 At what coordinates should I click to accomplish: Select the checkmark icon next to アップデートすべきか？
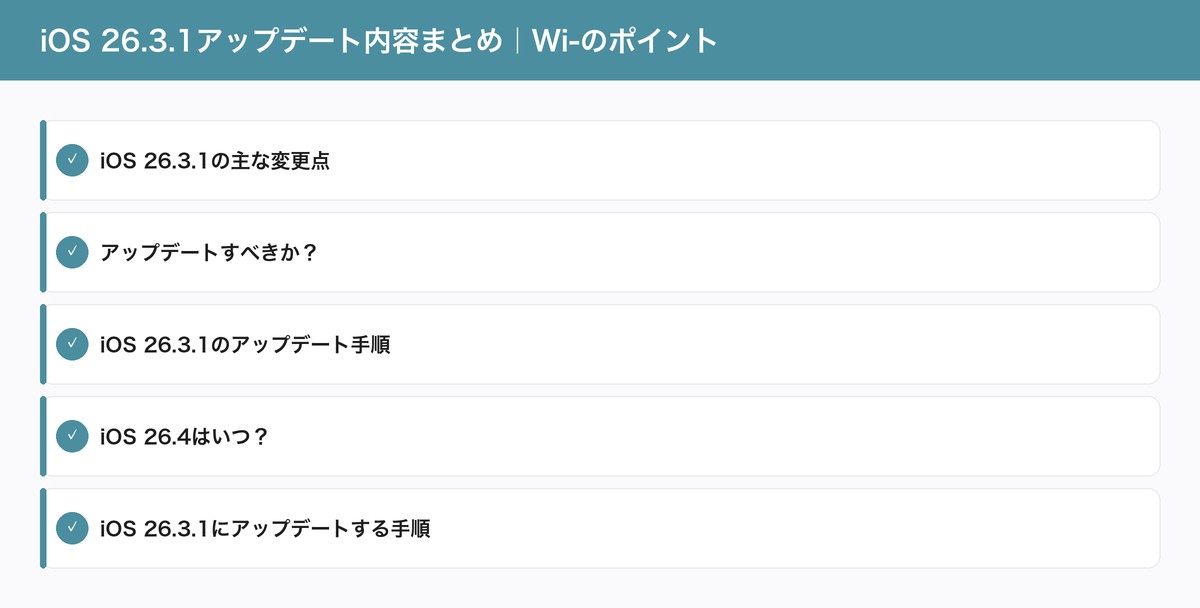coord(72,252)
